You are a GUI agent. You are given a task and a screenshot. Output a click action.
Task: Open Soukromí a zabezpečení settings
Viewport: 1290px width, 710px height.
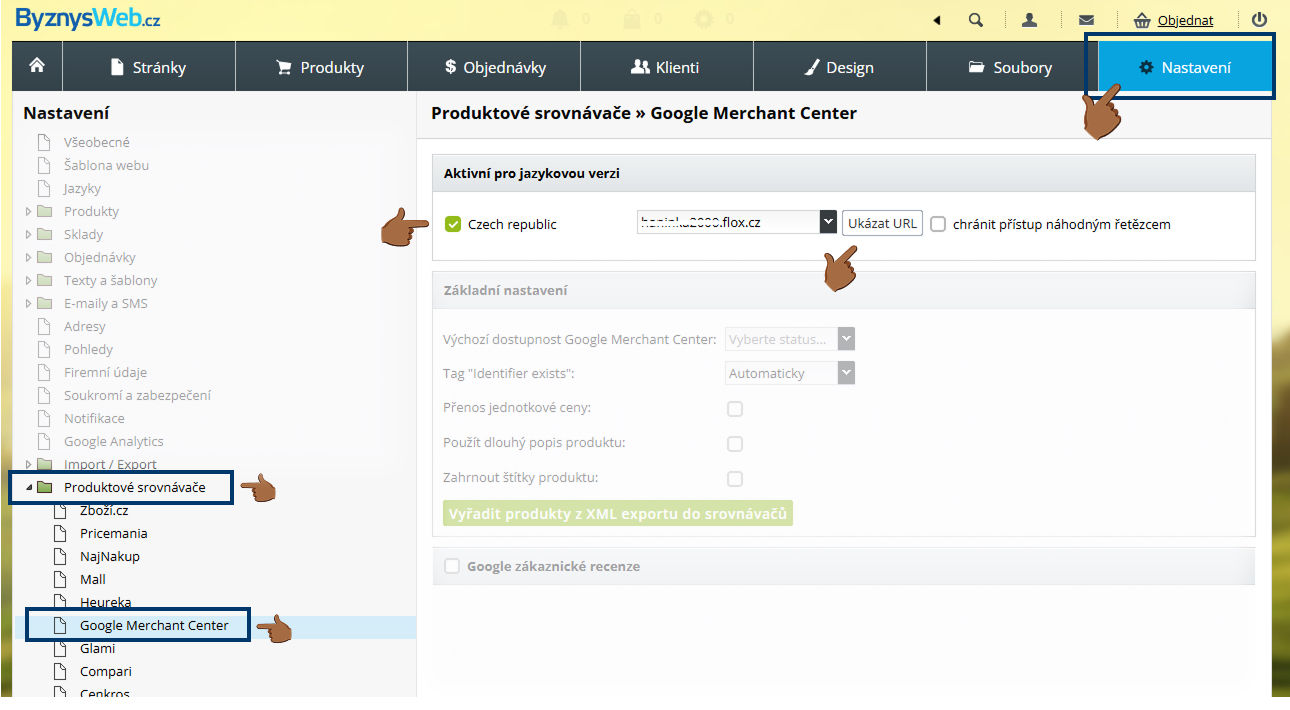tap(137, 395)
